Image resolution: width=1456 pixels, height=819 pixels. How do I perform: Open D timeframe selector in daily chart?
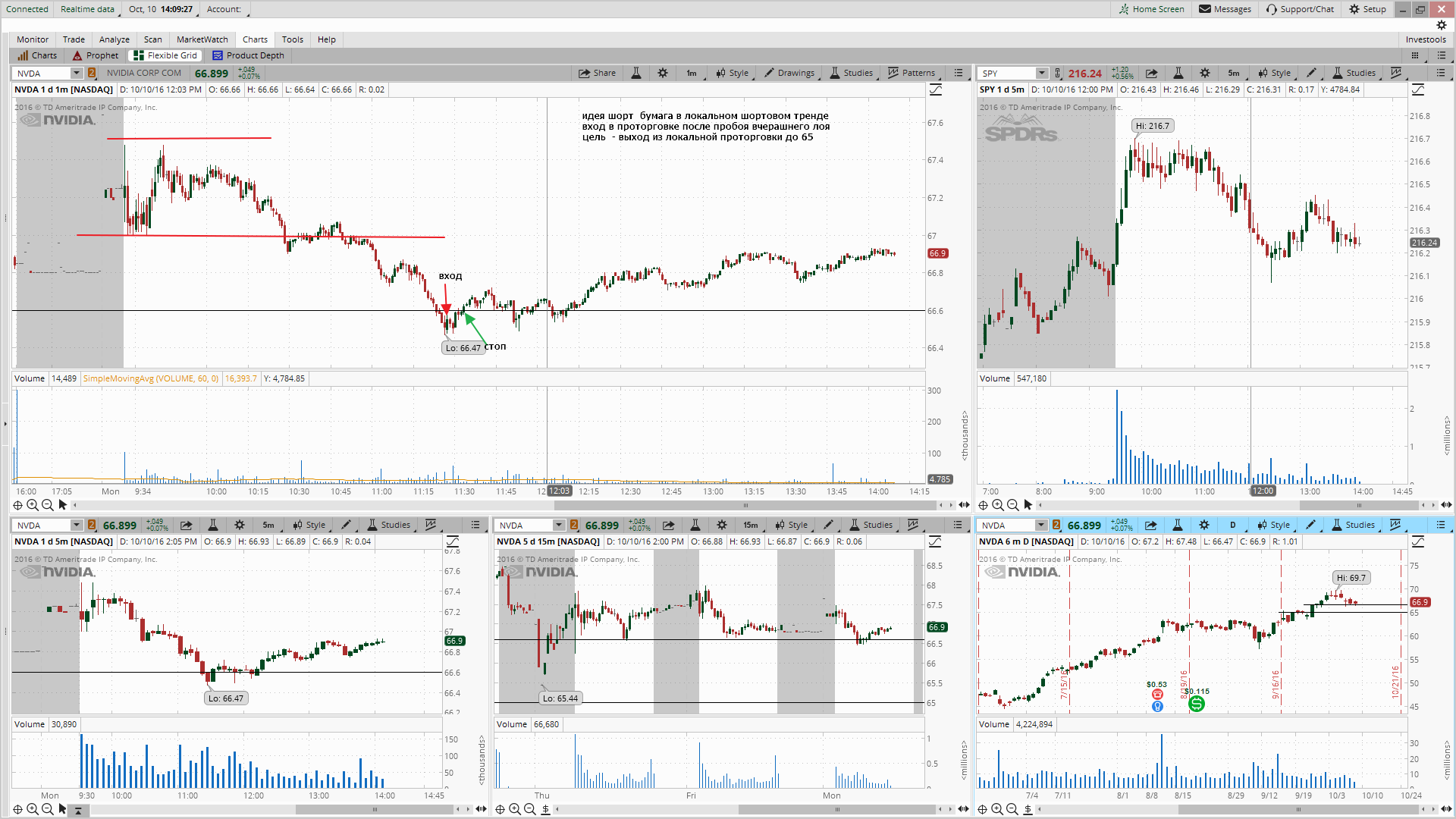(1232, 525)
